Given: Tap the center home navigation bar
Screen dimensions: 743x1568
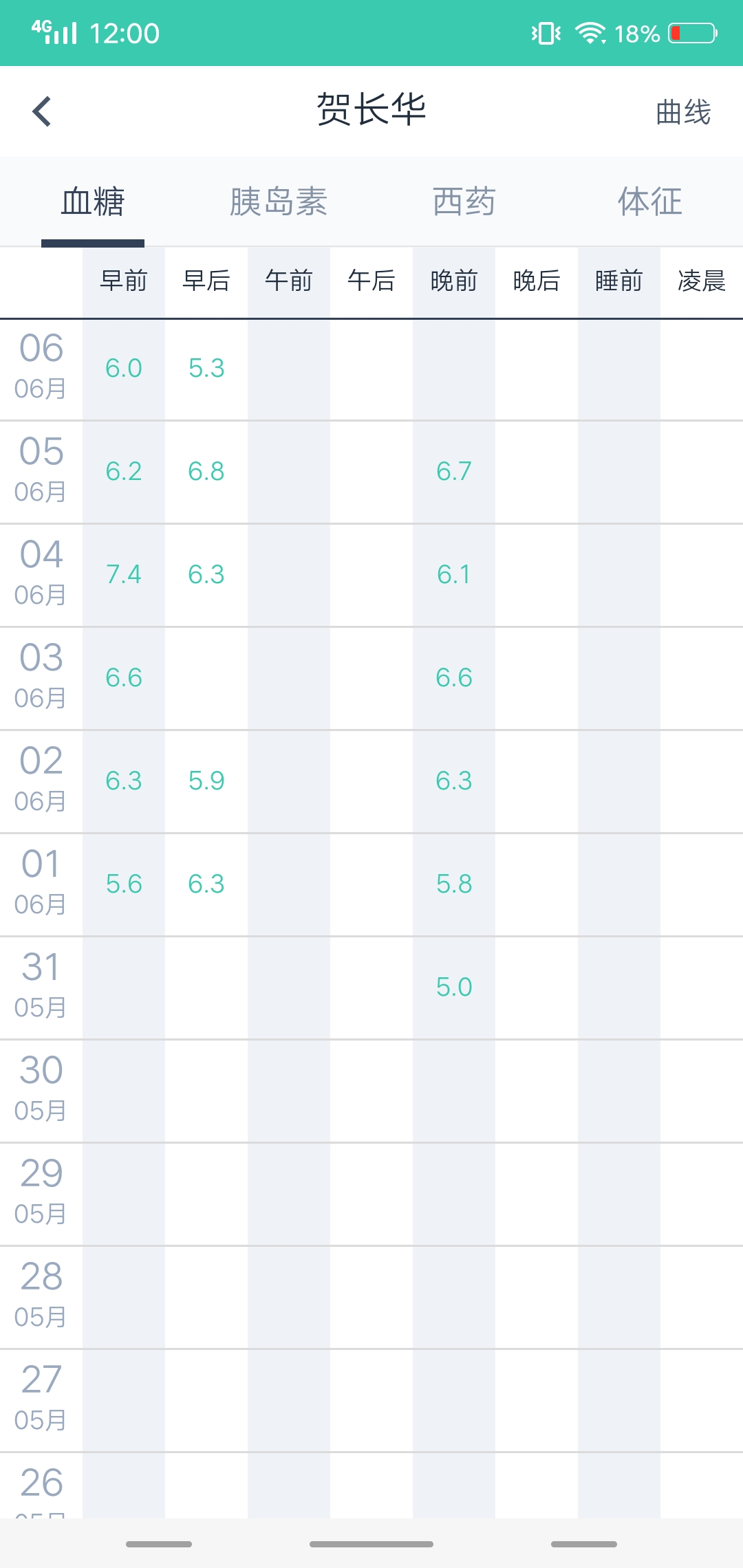Looking at the screenshot, I should pyautogui.click(x=371, y=1544).
